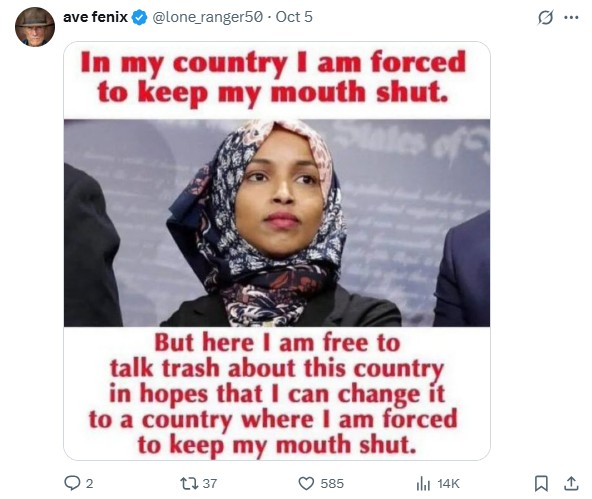Bookmark this post
Image resolution: width=592 pixels, height=499 pixels.
[x=541, y=484]
